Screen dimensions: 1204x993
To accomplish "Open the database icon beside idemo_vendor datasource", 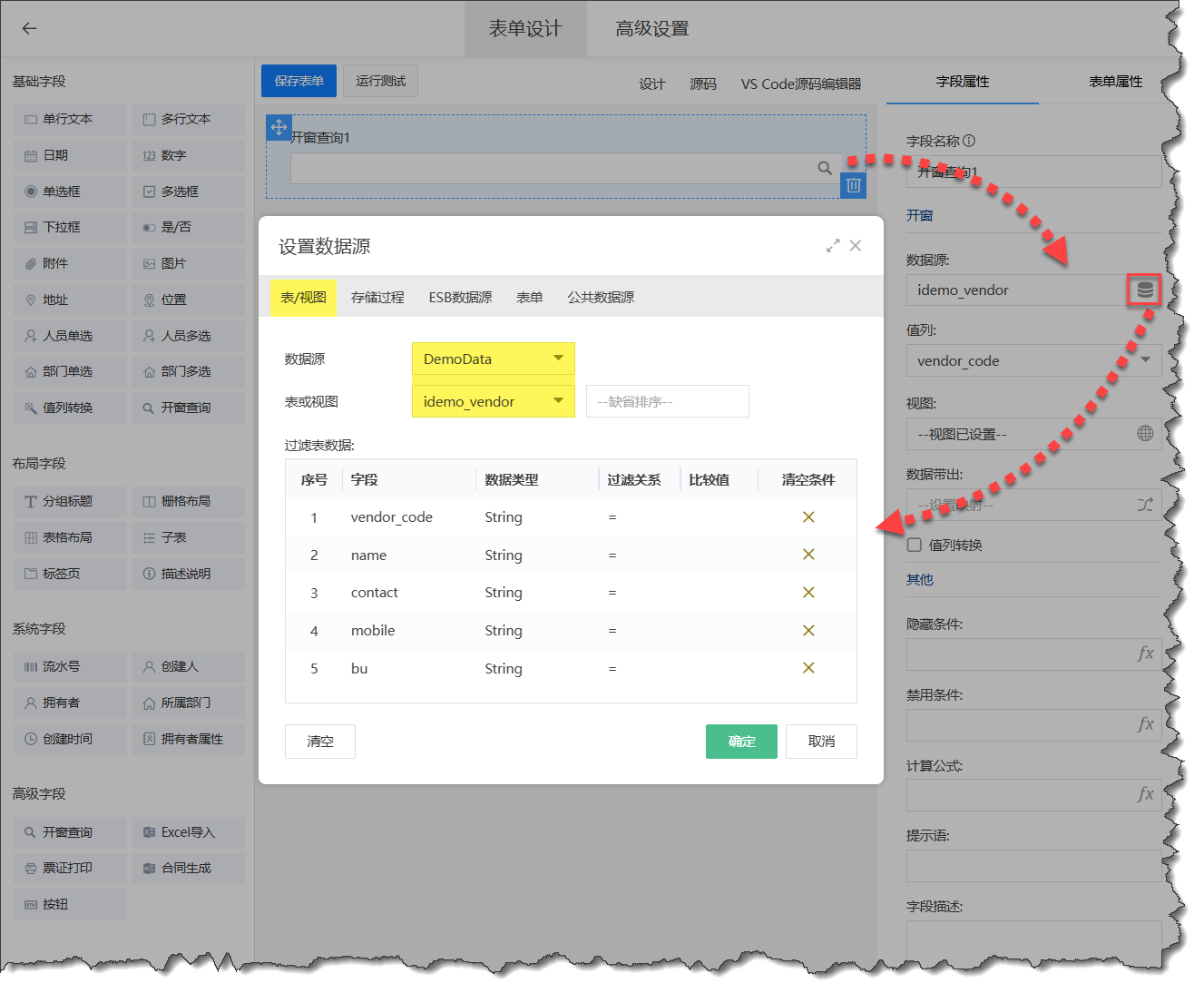I will pos(1144,290).
